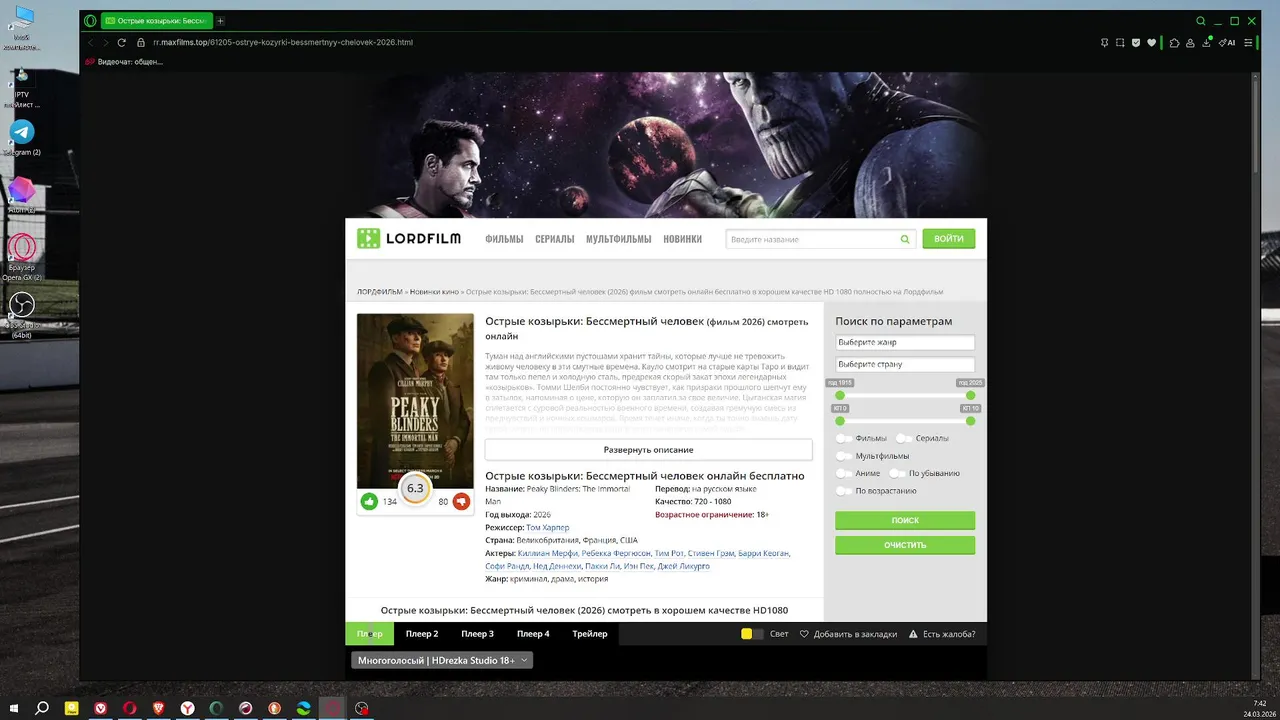1280x720 pixels.
Task: Toggle the Свет light switch
Action: pos(752,634)
